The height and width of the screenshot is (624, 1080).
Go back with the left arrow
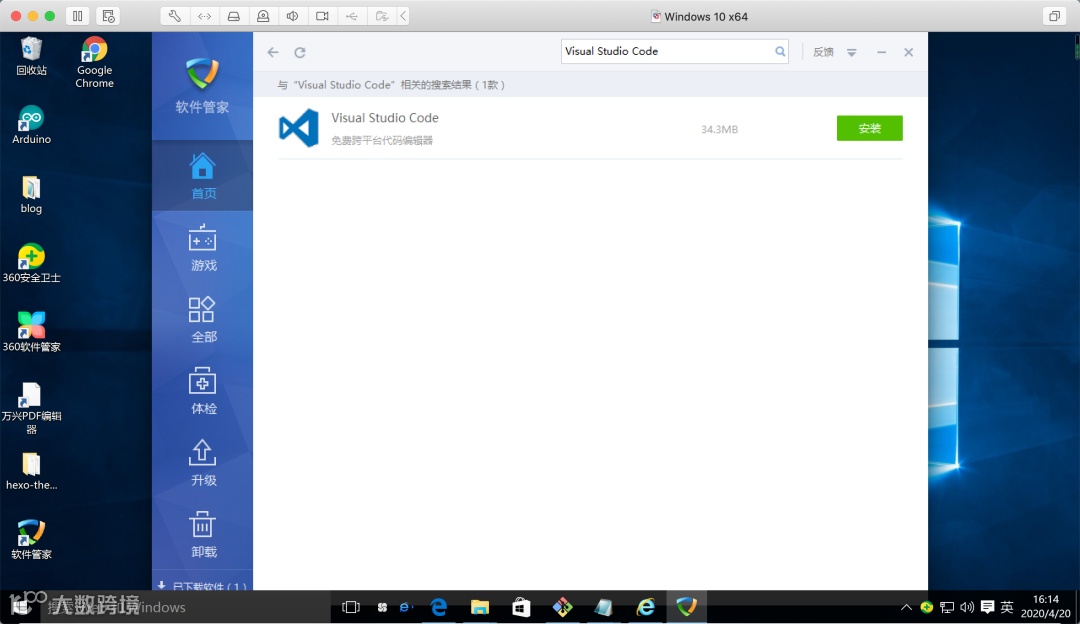[x=273, y=52]
